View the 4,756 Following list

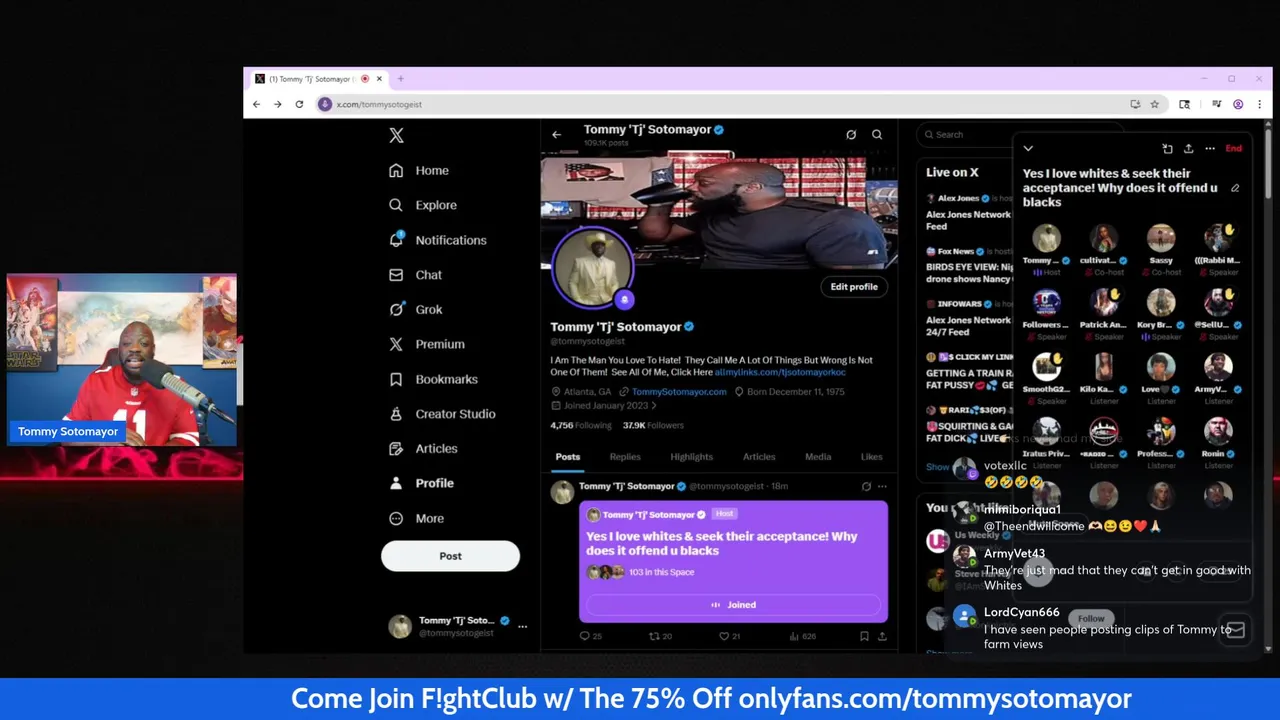pyautogui.click(x=581, y=425)
